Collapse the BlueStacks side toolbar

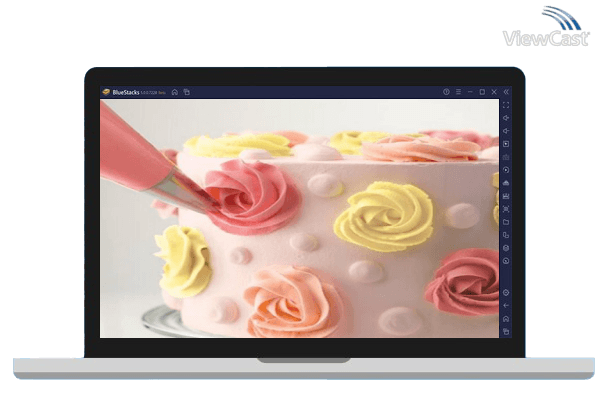[x=506, y=92]
